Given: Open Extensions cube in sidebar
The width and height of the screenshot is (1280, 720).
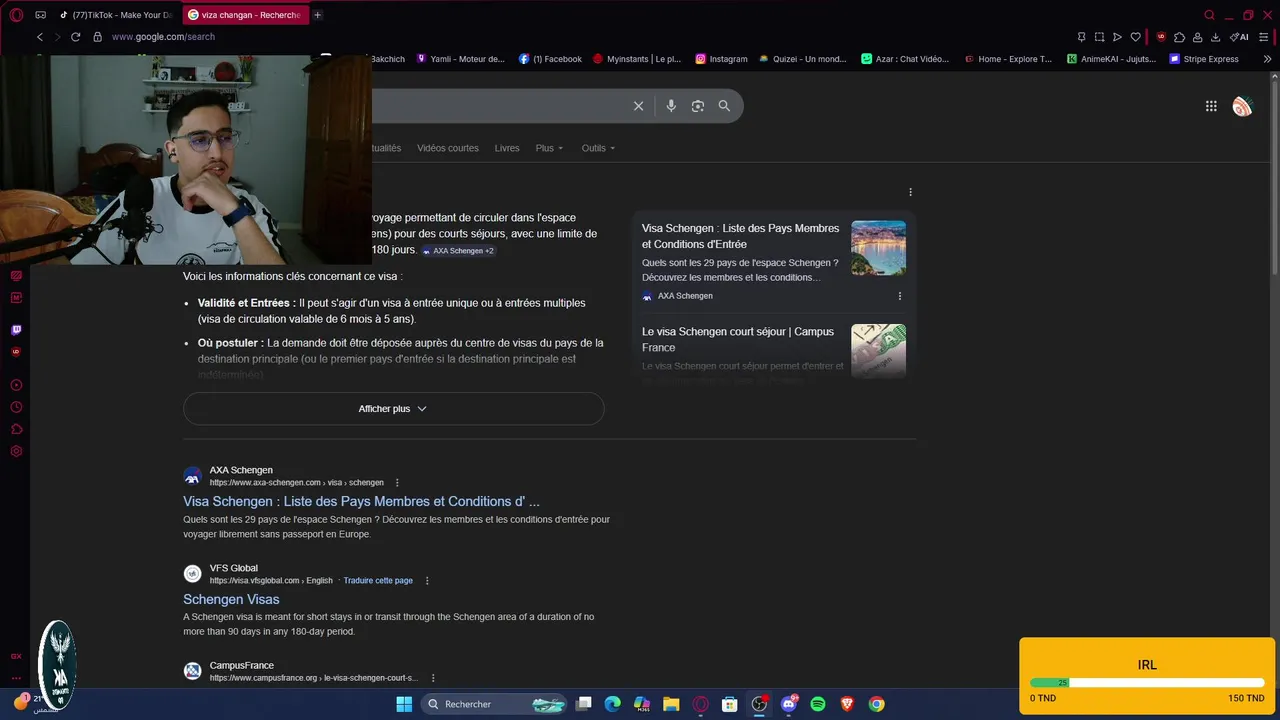Looking at the screenshot, I should tap(16, 429).
